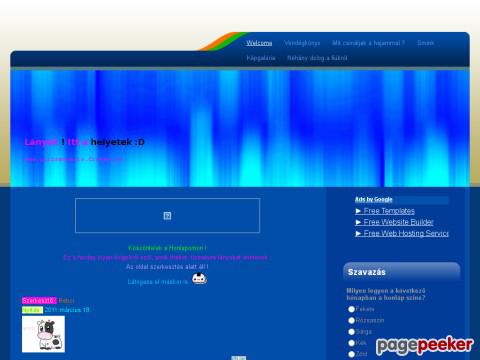This screenshot has height=360, width=480.
Task: Select the Kék radio option
Action: [x=351, y=343]
